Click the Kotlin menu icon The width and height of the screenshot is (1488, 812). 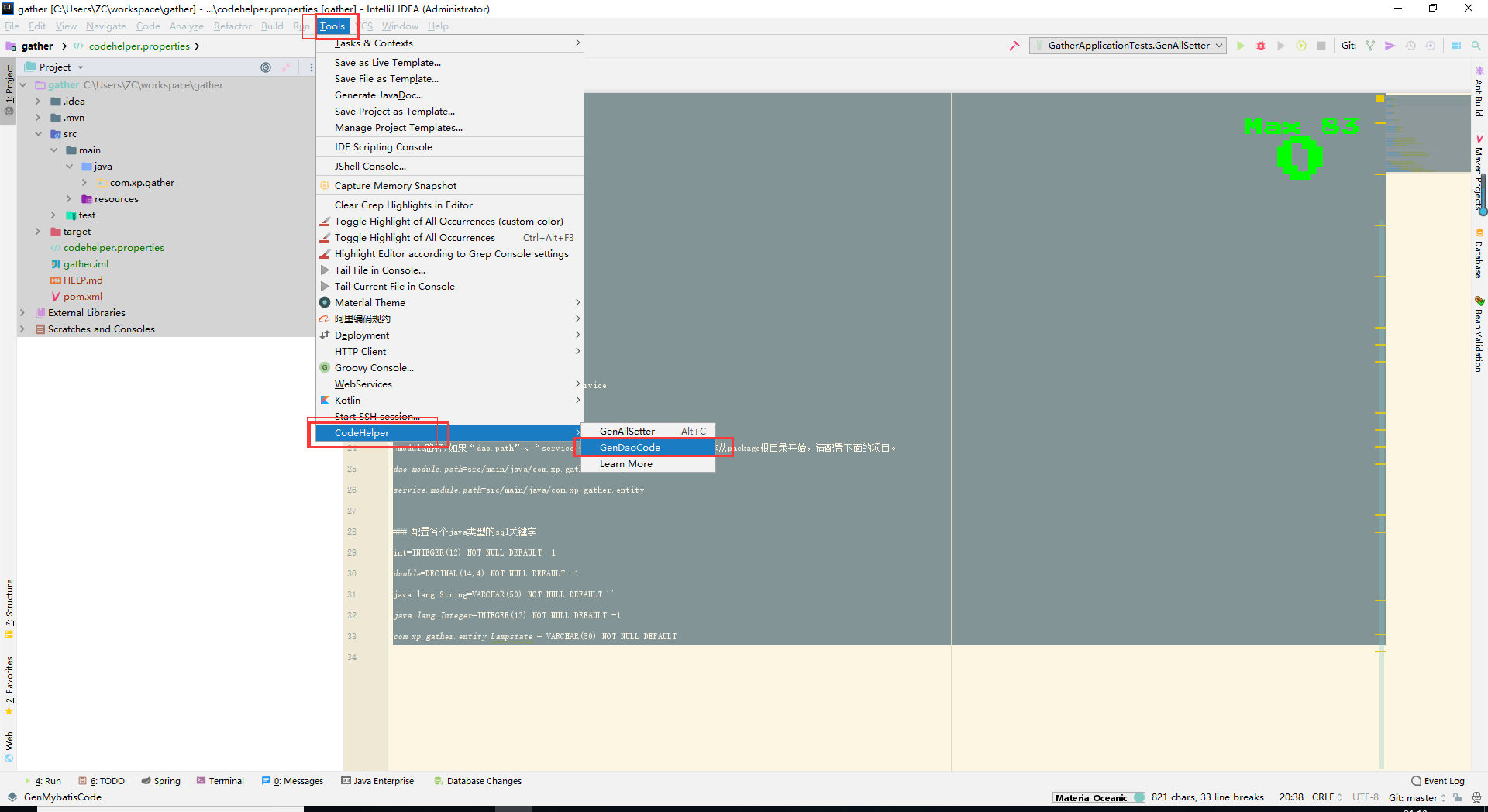pyautogui.click(x=325, y=400)
